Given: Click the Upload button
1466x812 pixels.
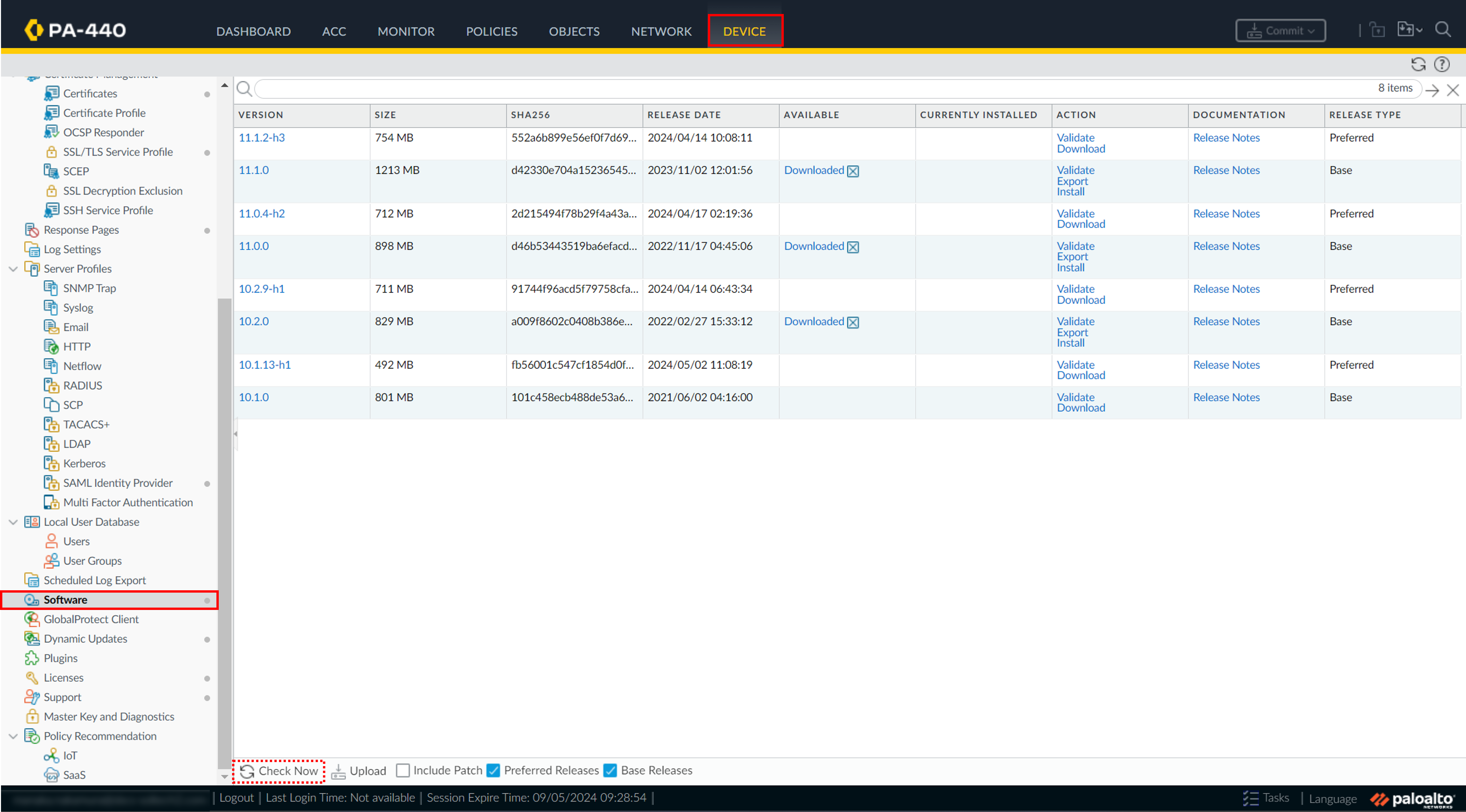Looking at the screenshot, I should pyautogui.click(x=359, y=771).
